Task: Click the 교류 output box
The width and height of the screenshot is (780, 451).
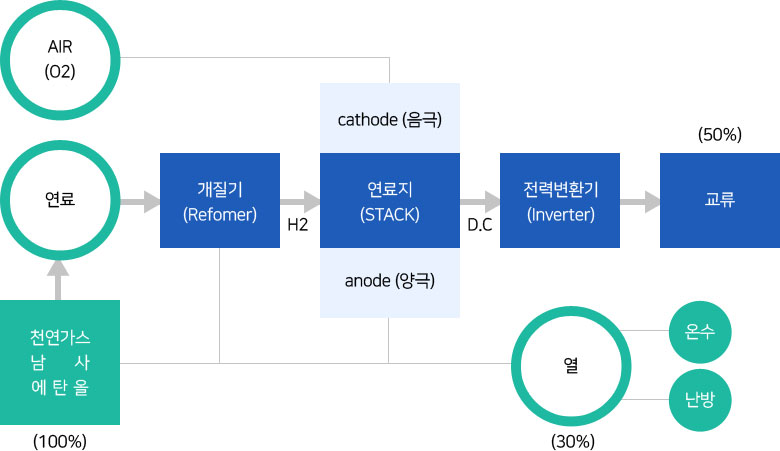Action: point(720,200)
